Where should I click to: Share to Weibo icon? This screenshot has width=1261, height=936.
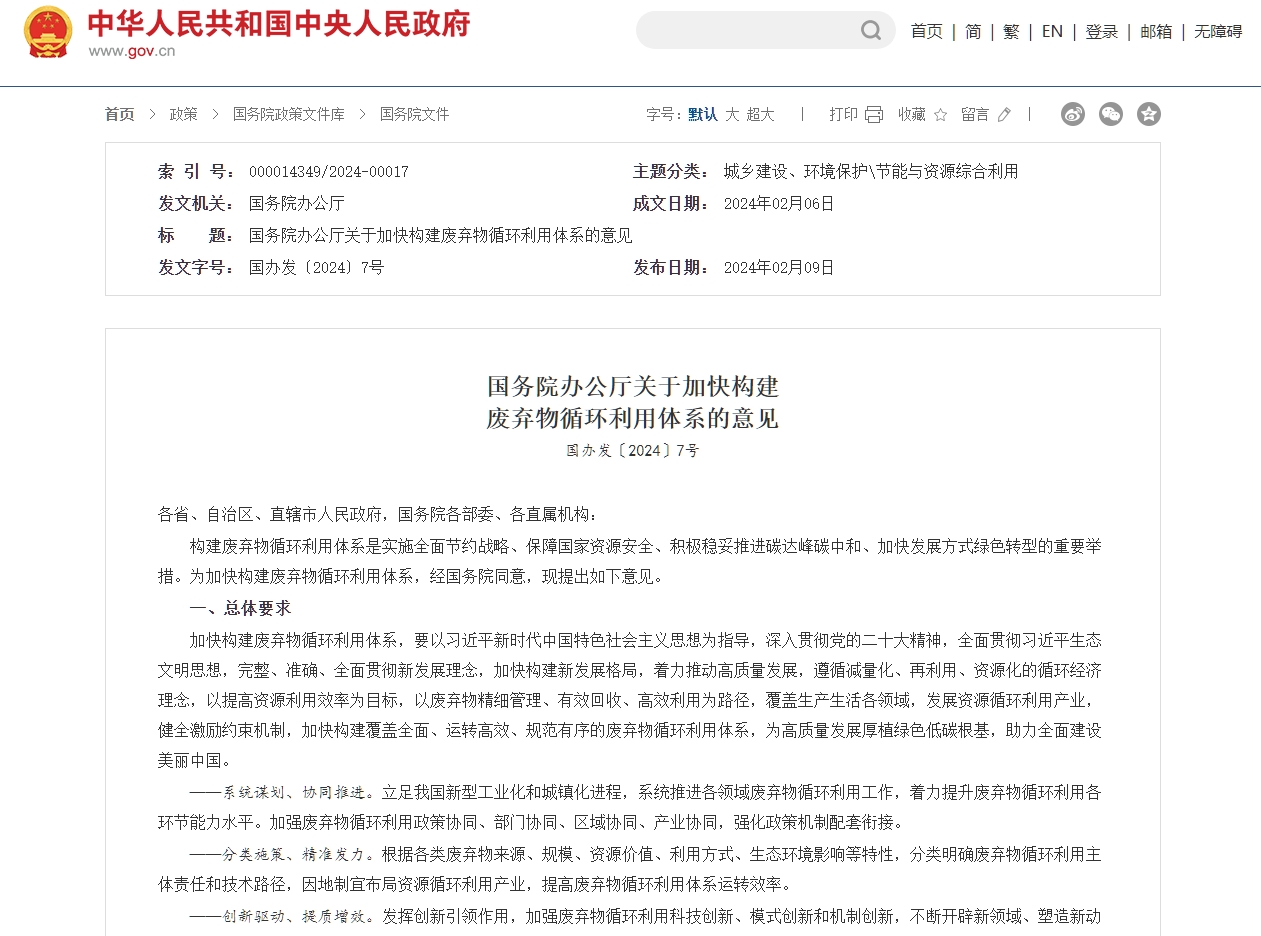(x=1073, y=114)
